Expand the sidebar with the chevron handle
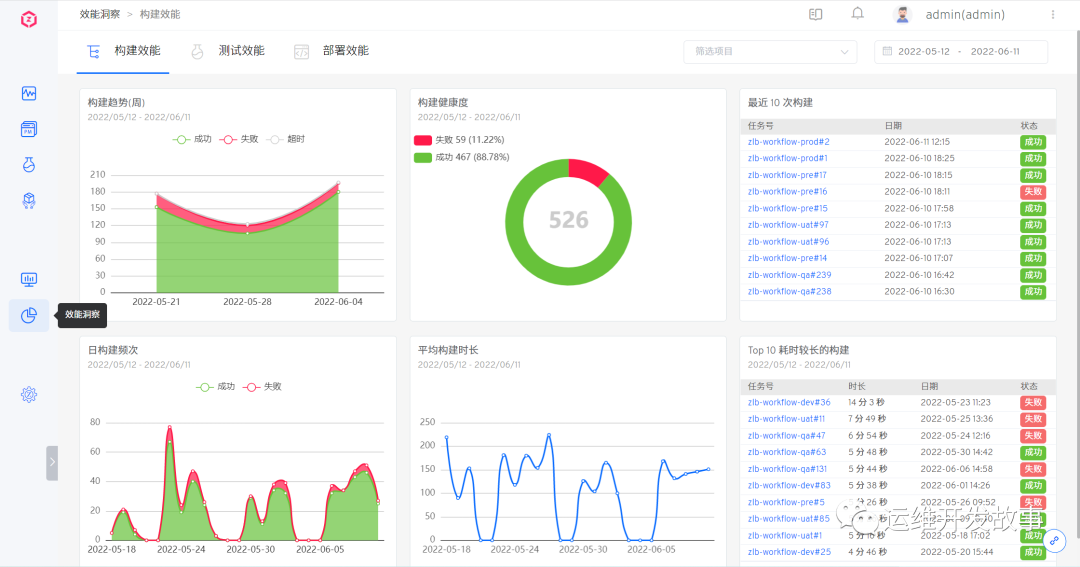 (x=52, y=463)
